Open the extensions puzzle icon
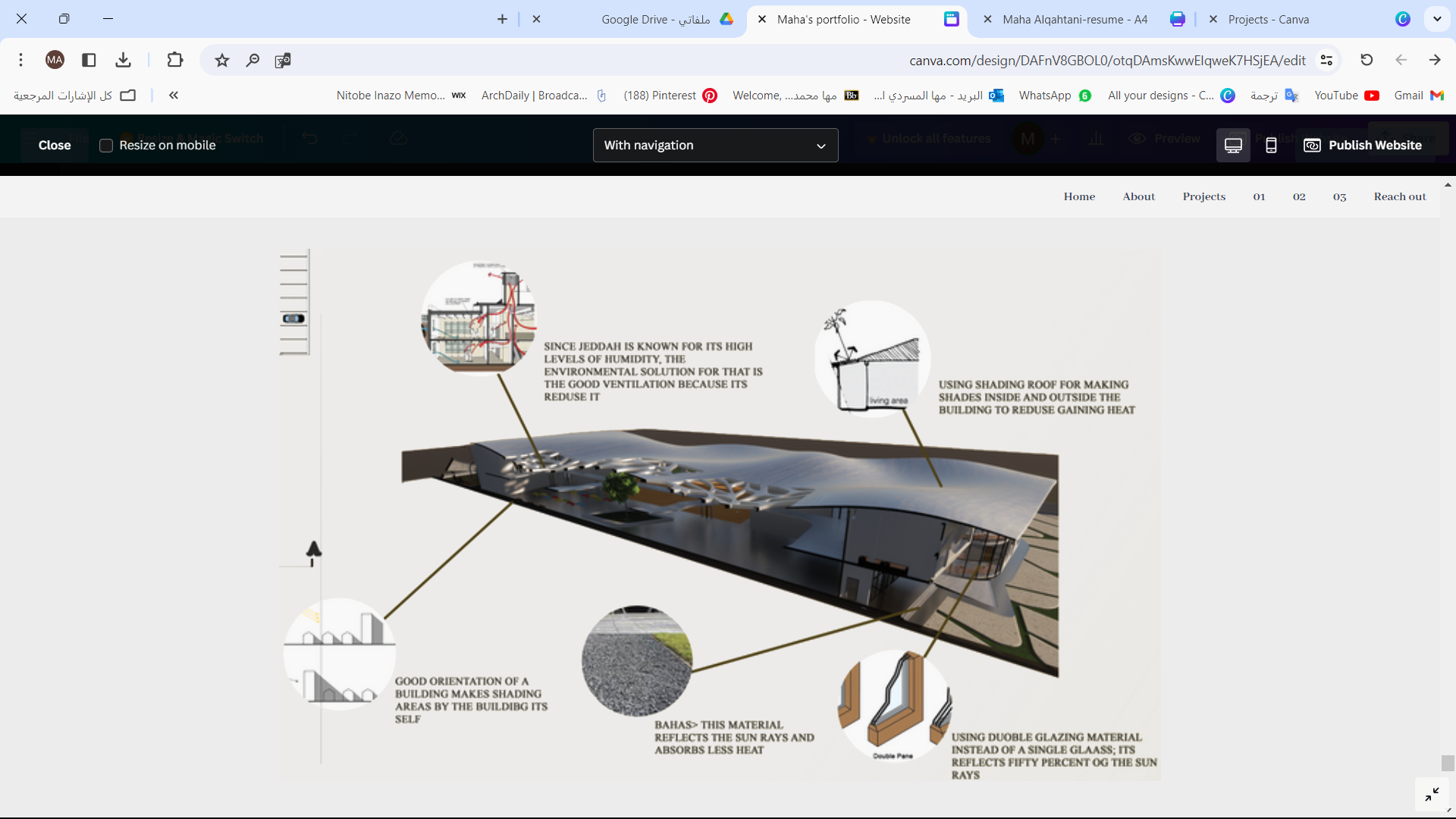The image size is (1456, 819). point(175,60)
